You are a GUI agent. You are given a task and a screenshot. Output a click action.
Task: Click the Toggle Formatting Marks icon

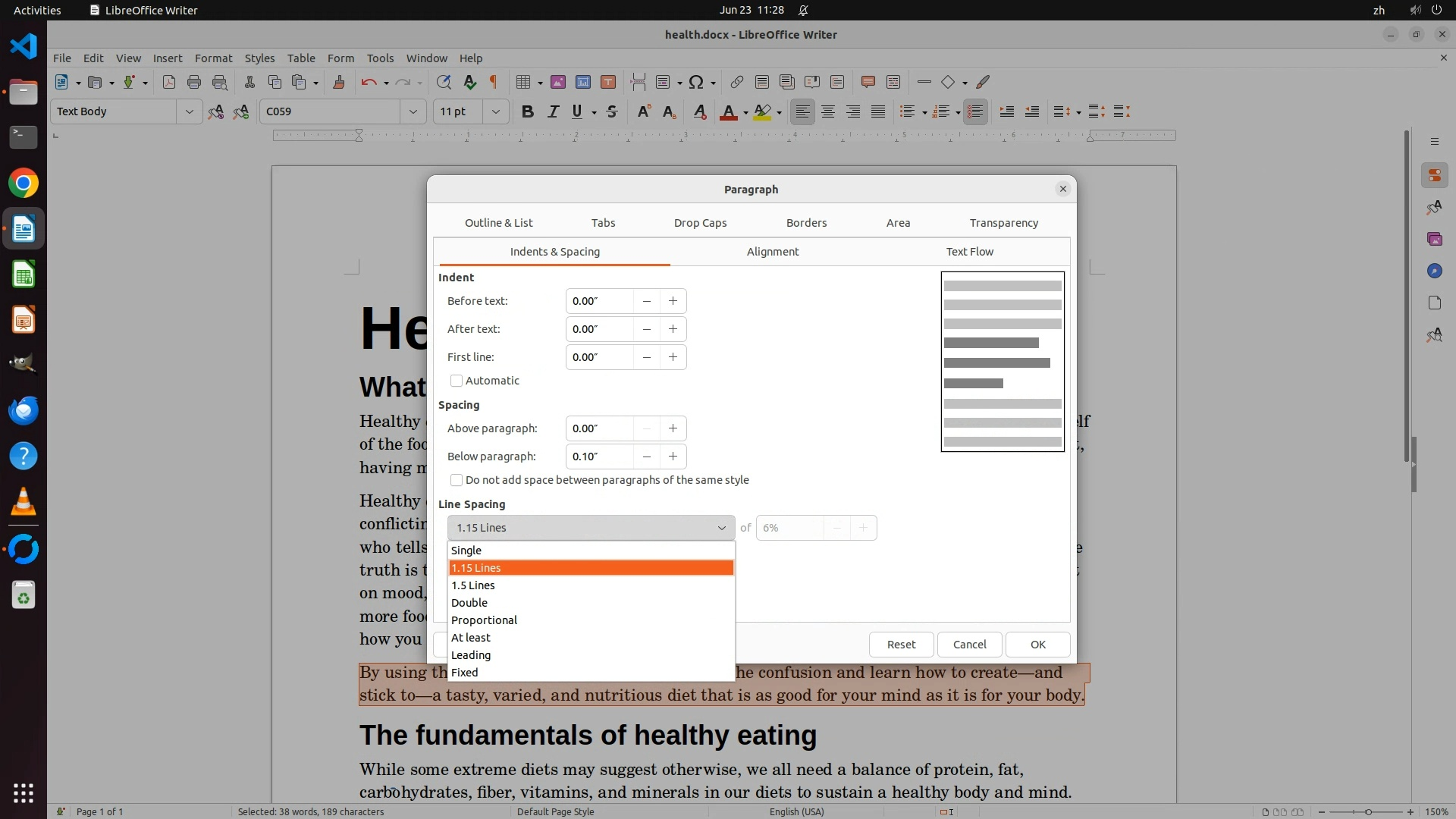(494, 83)
